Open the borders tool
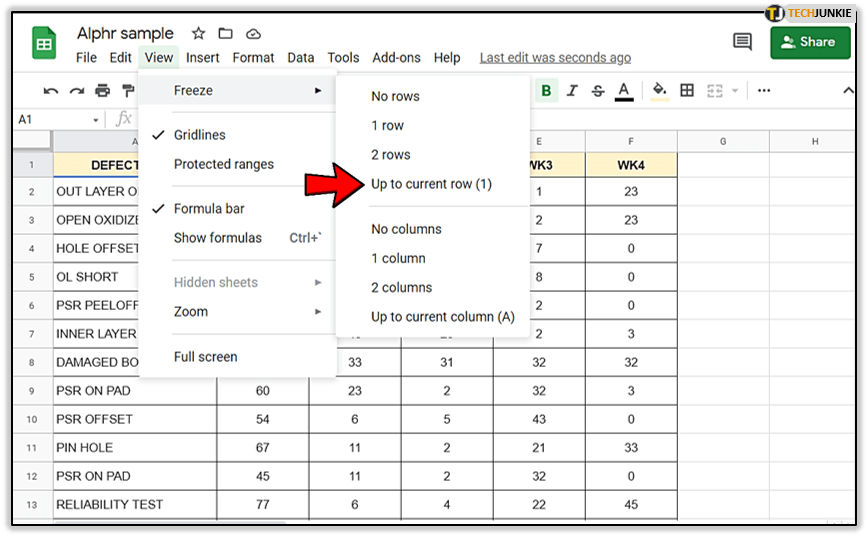The height and width of the screenshot is (537, 868). tap(687, 91)
